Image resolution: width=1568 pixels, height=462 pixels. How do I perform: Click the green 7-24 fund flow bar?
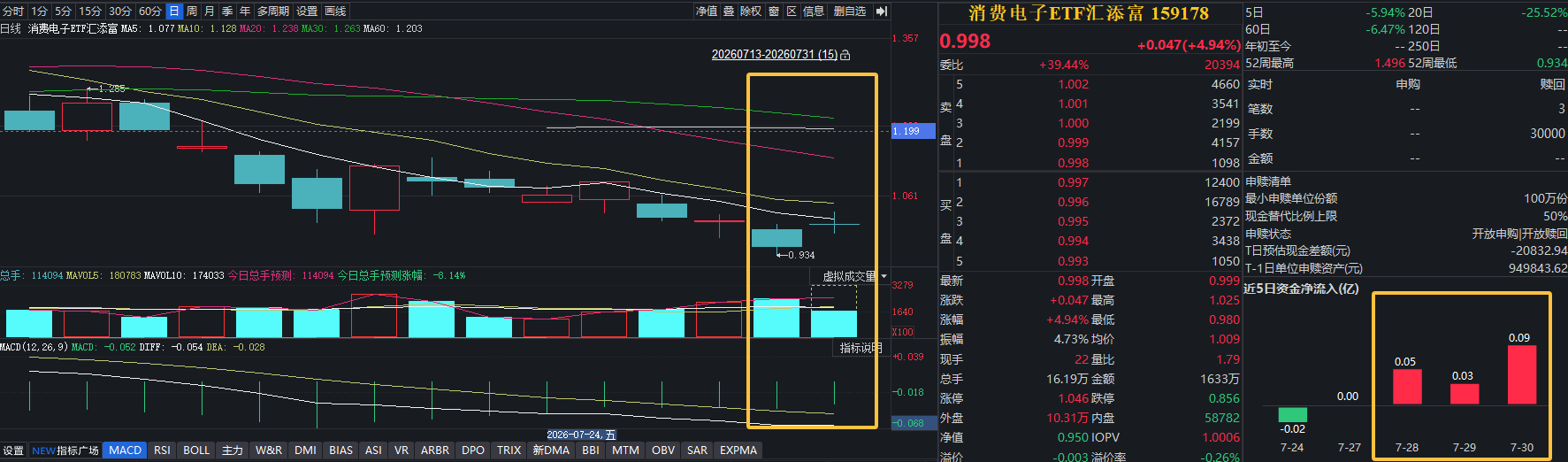(x=1292, y=415)
